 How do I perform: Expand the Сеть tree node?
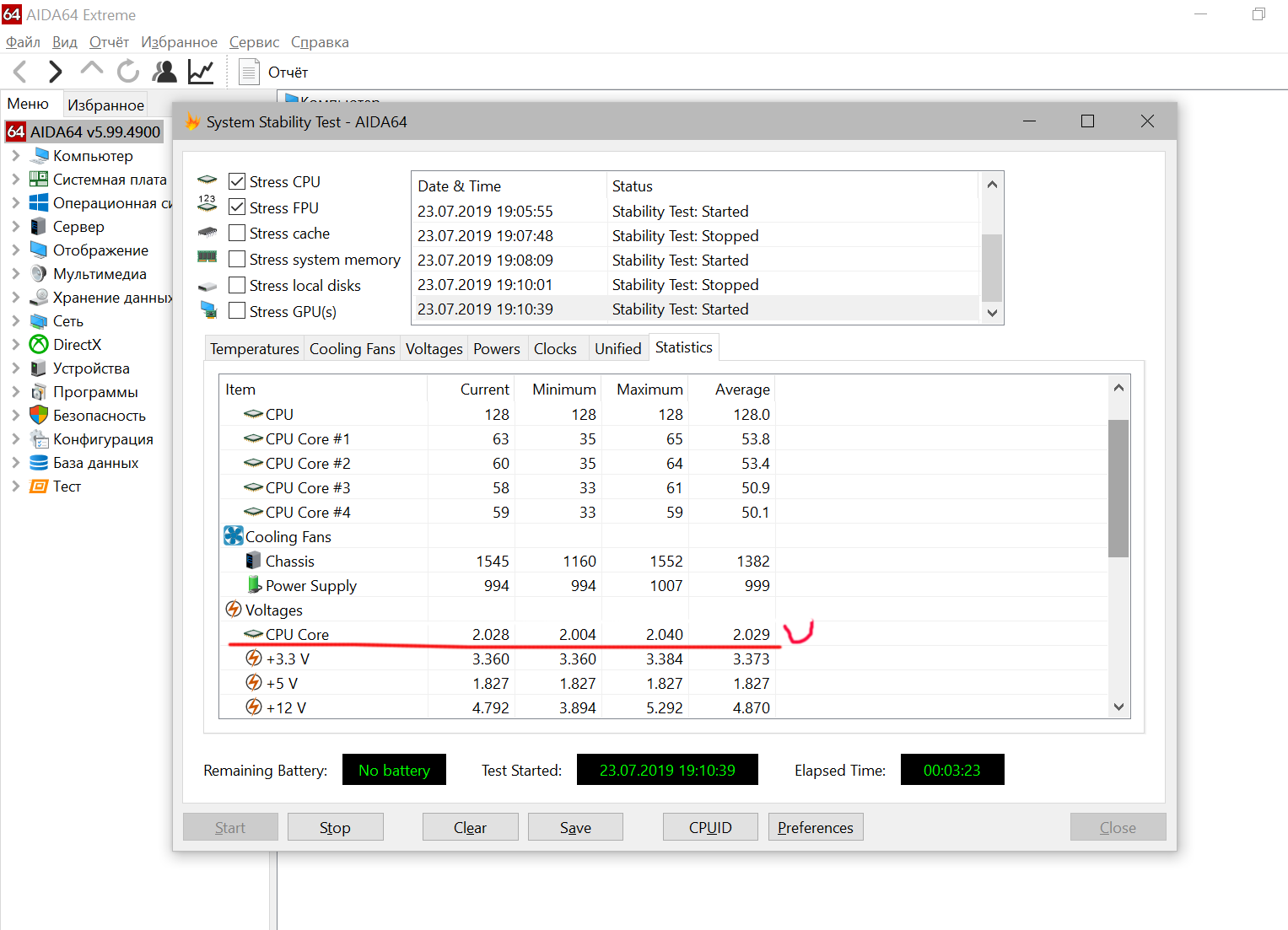tap(15, 320)
